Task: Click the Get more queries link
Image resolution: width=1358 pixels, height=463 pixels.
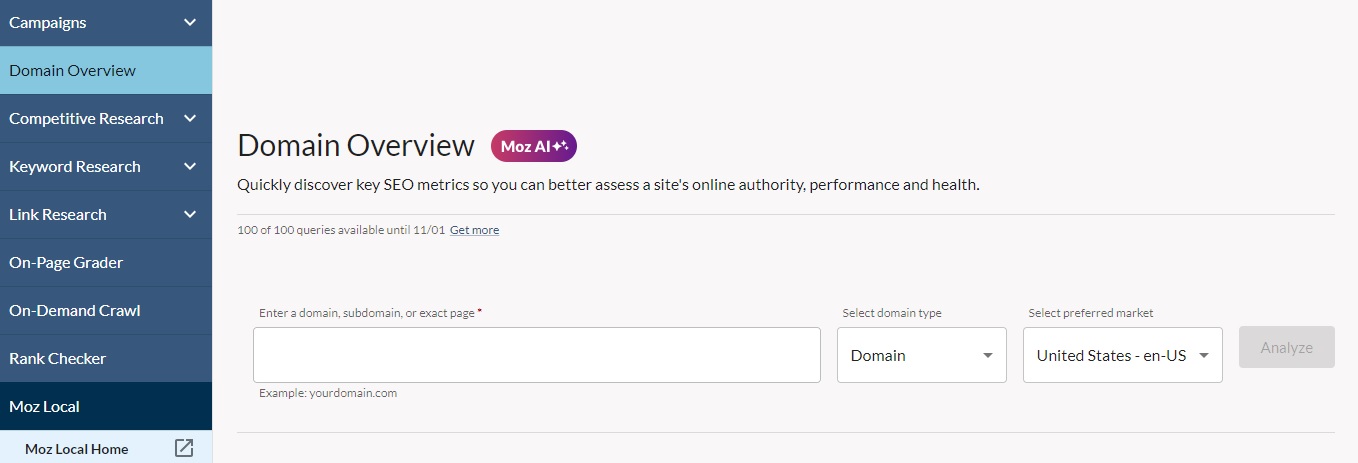Action: click(x=474, y=230)
